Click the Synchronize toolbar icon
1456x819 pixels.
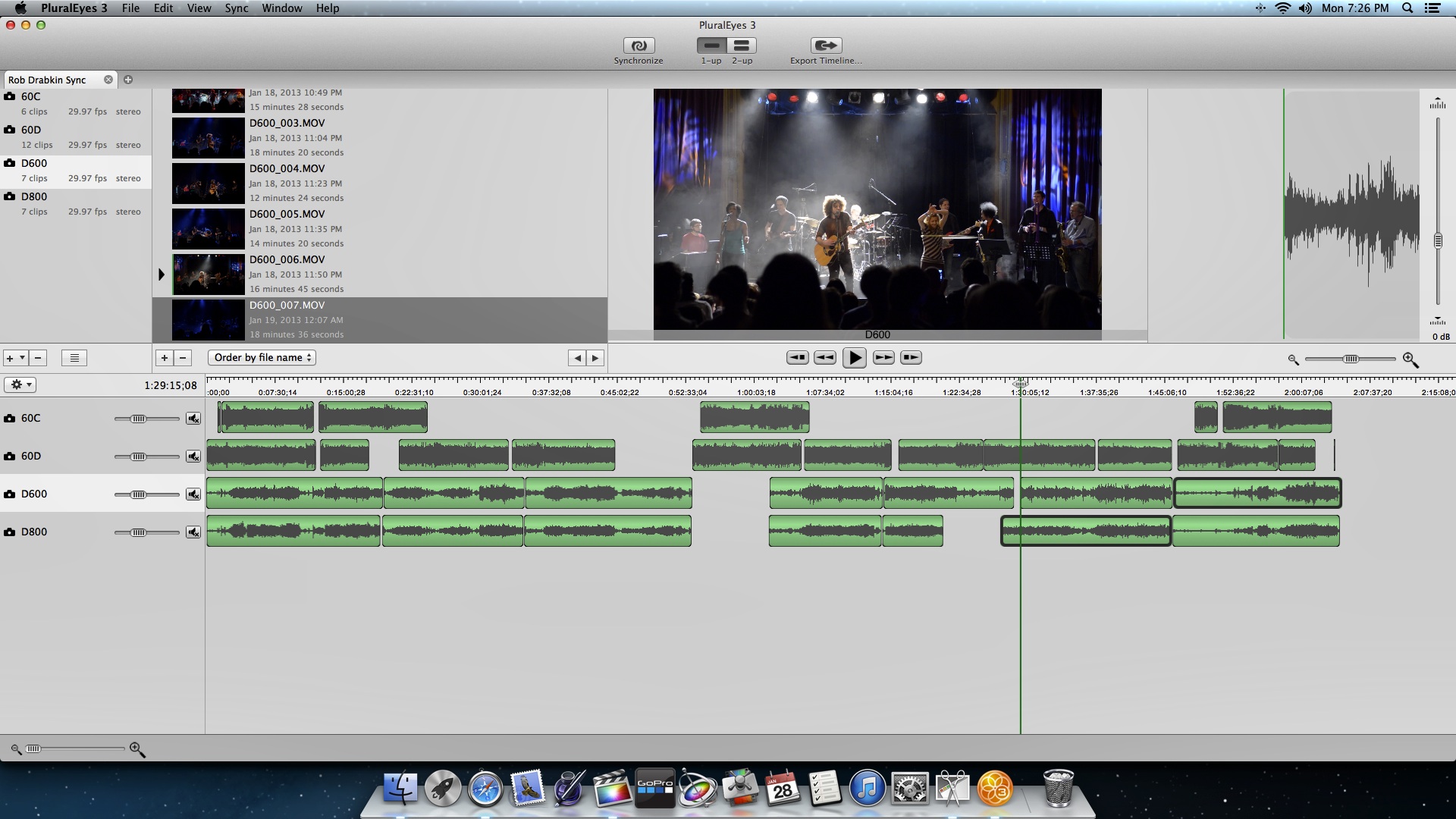pyautogui.click(x=639, y=45)
